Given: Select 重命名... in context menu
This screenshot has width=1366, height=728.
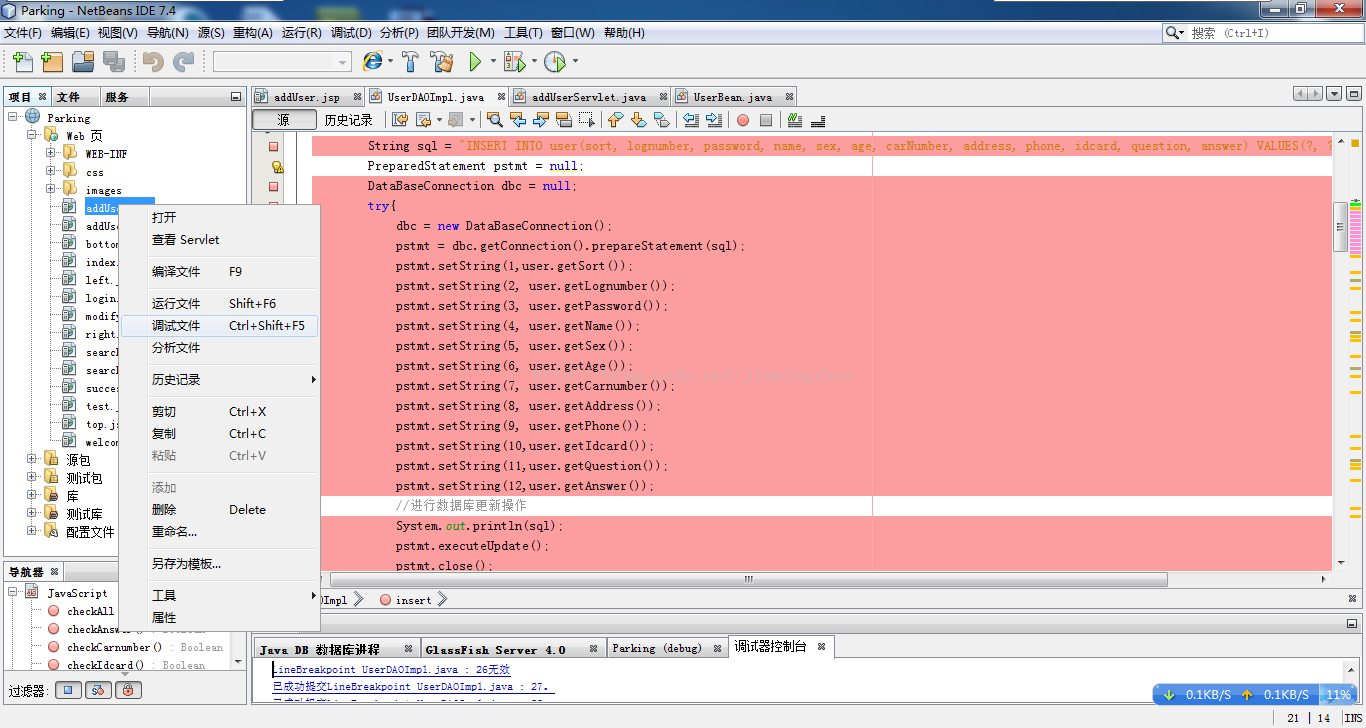Looking at the screenshot, I should click(219, 531).
